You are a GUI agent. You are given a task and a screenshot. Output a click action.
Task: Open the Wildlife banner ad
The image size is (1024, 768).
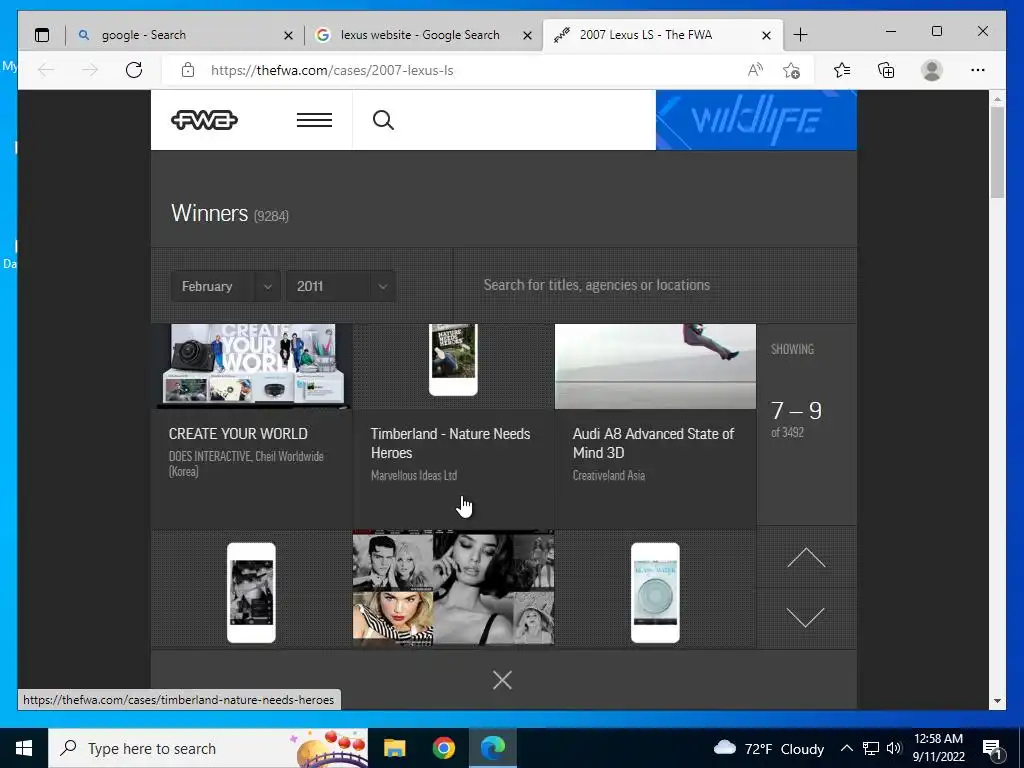[756, 120]
